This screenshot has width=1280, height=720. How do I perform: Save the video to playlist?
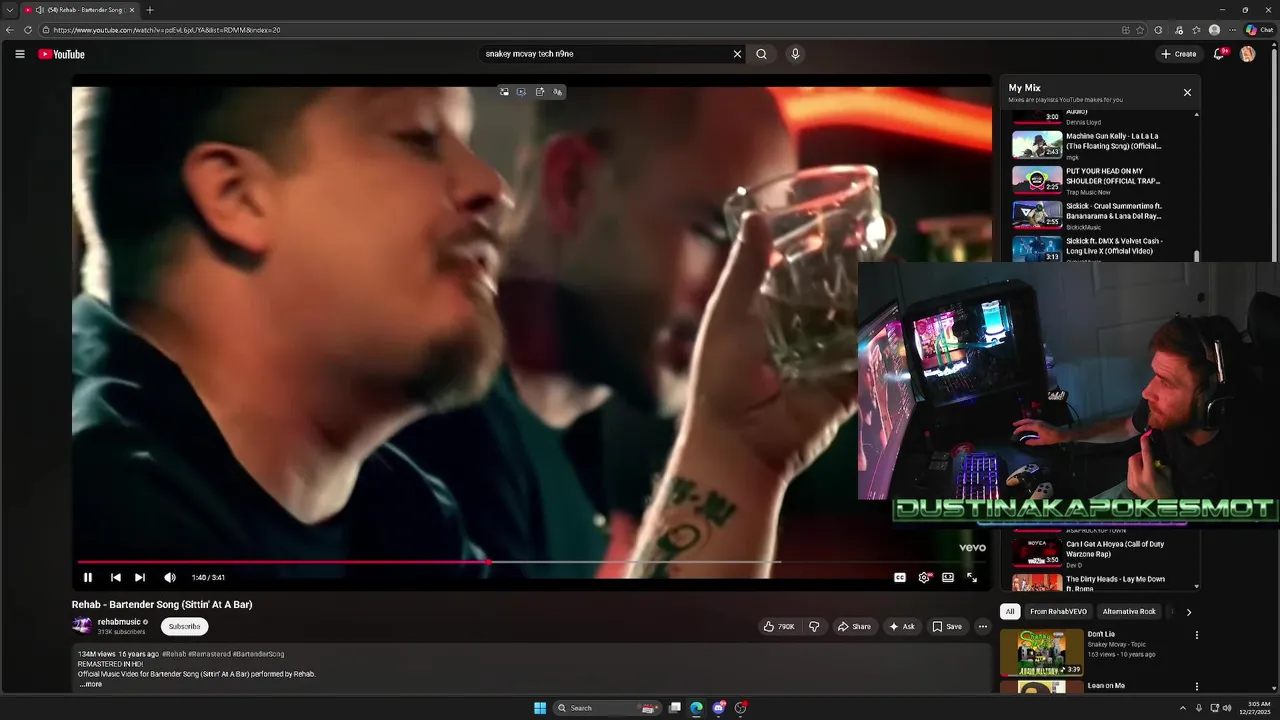pyautogui.click(x=947, y=626)
